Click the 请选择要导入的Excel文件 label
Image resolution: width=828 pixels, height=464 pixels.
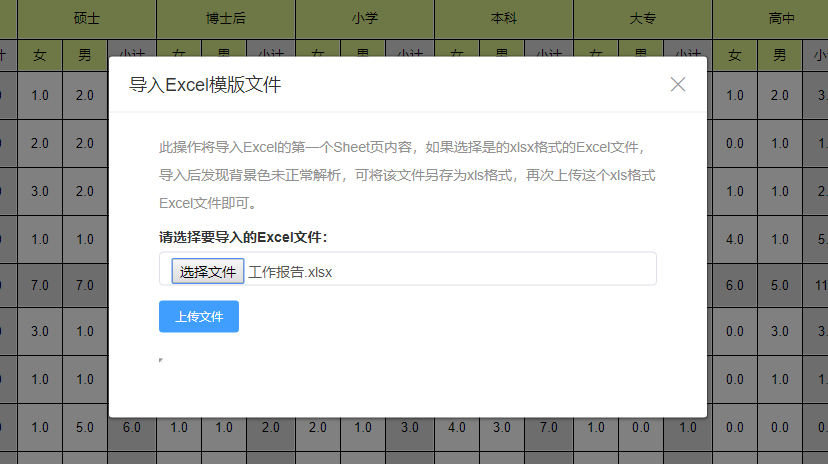(x=243, y=237)
